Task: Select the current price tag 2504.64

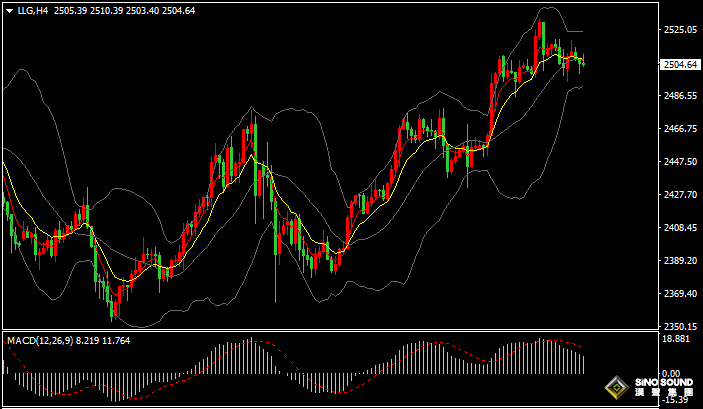Action: point(681,65)
